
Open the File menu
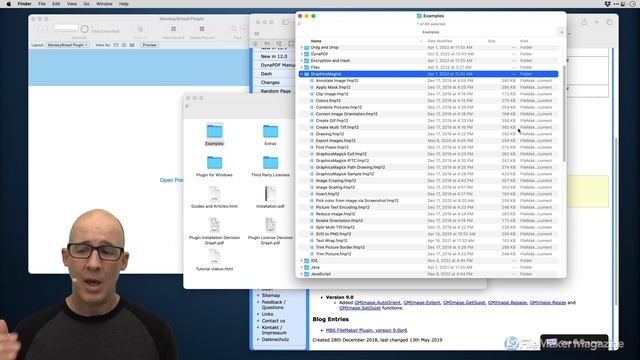[42, 4]
